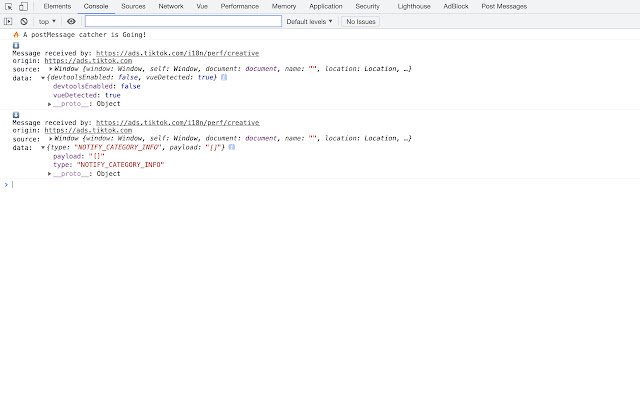Click the info badge beside the devtoolsEnabled object
Screen dimensions: 640x400
tap(223, 77)
